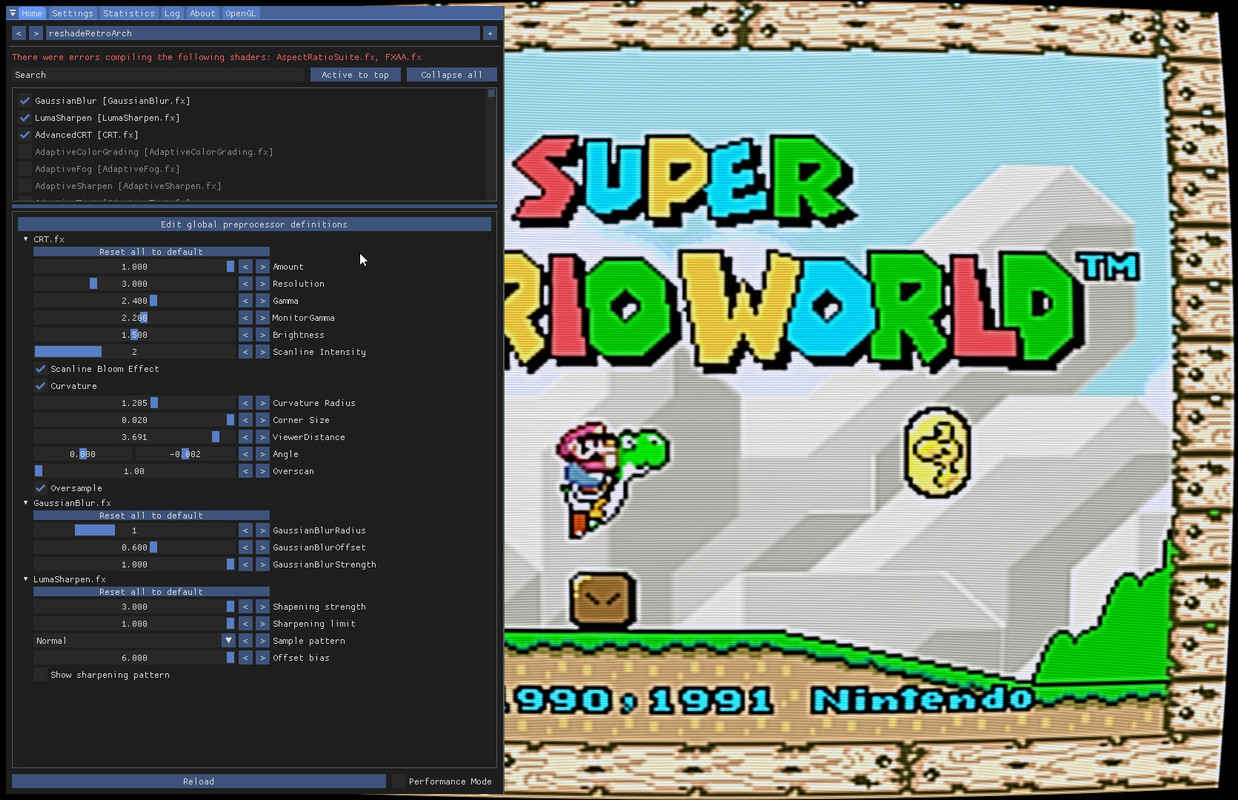
Task: Toggle Curvature checkbox
Action: [40, 386]
